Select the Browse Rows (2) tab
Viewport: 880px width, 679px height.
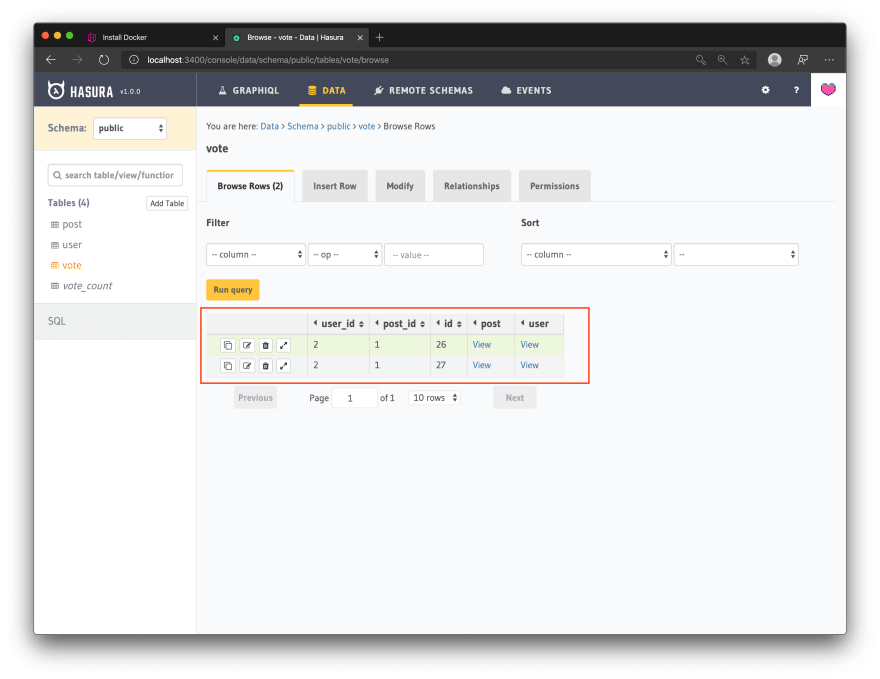[250, 186]
